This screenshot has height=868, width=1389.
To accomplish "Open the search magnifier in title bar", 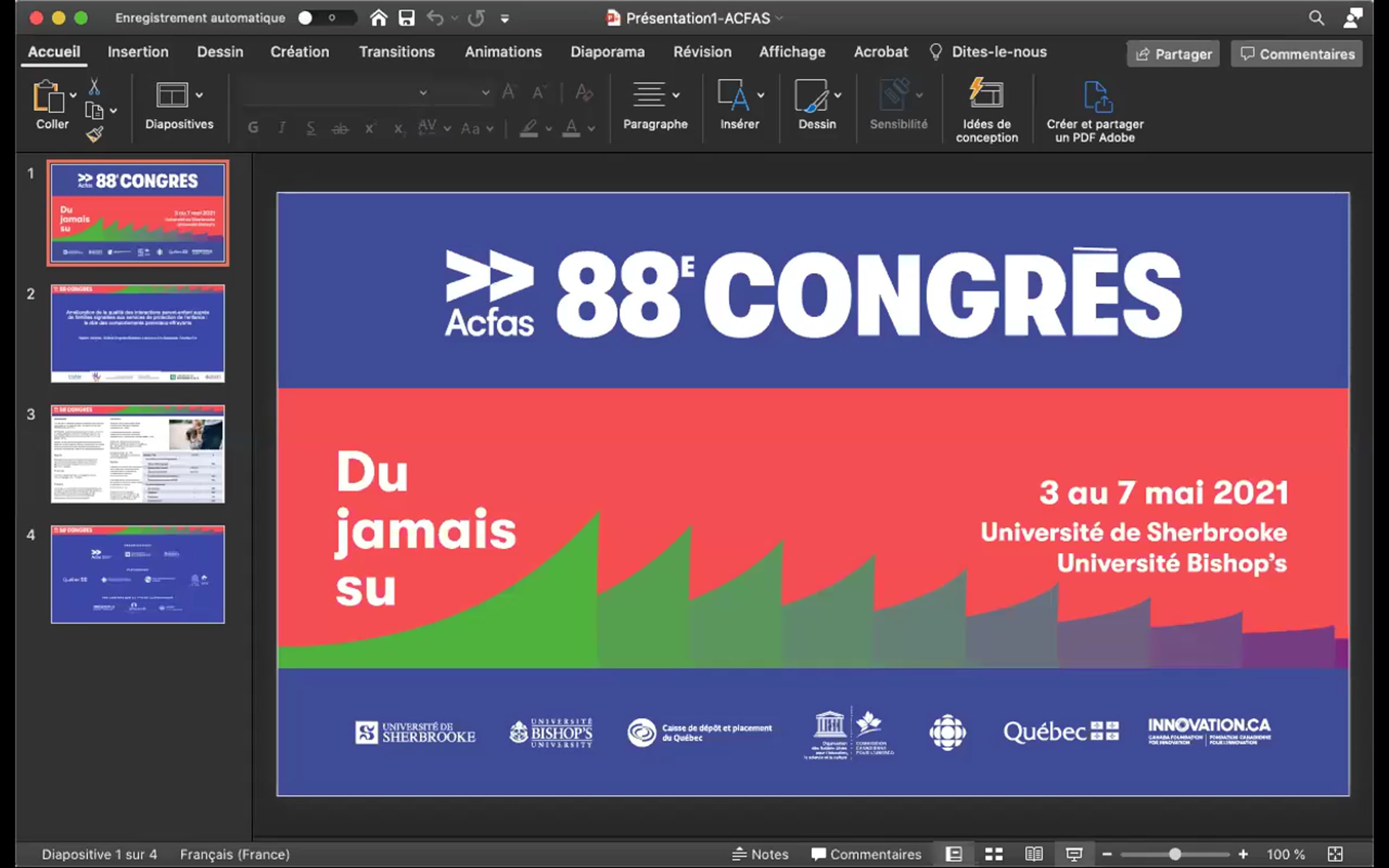I will [1316, 19].
